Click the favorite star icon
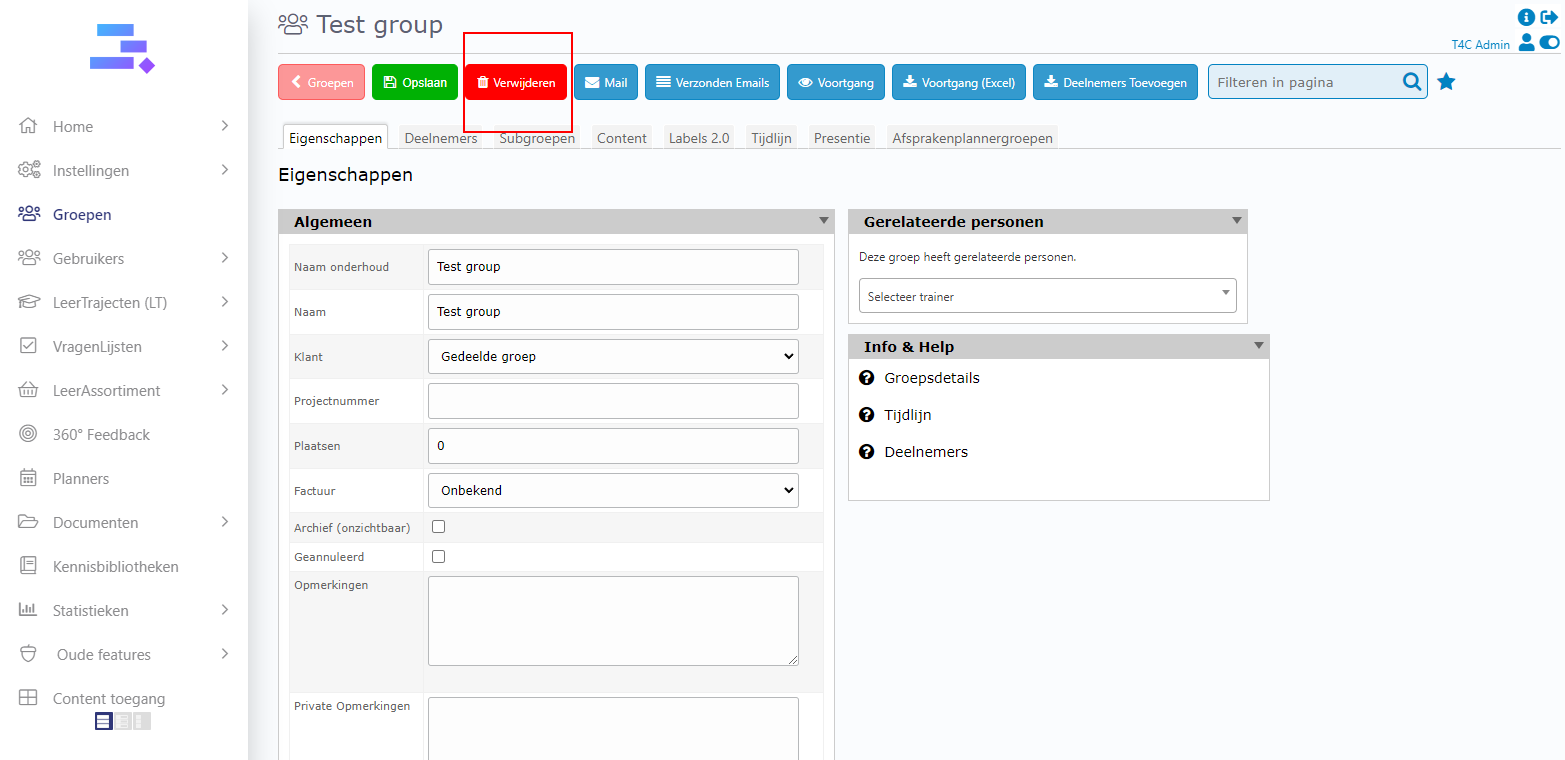The width and height of the screenshot is (1565, 760). [x=1446, y=82]
